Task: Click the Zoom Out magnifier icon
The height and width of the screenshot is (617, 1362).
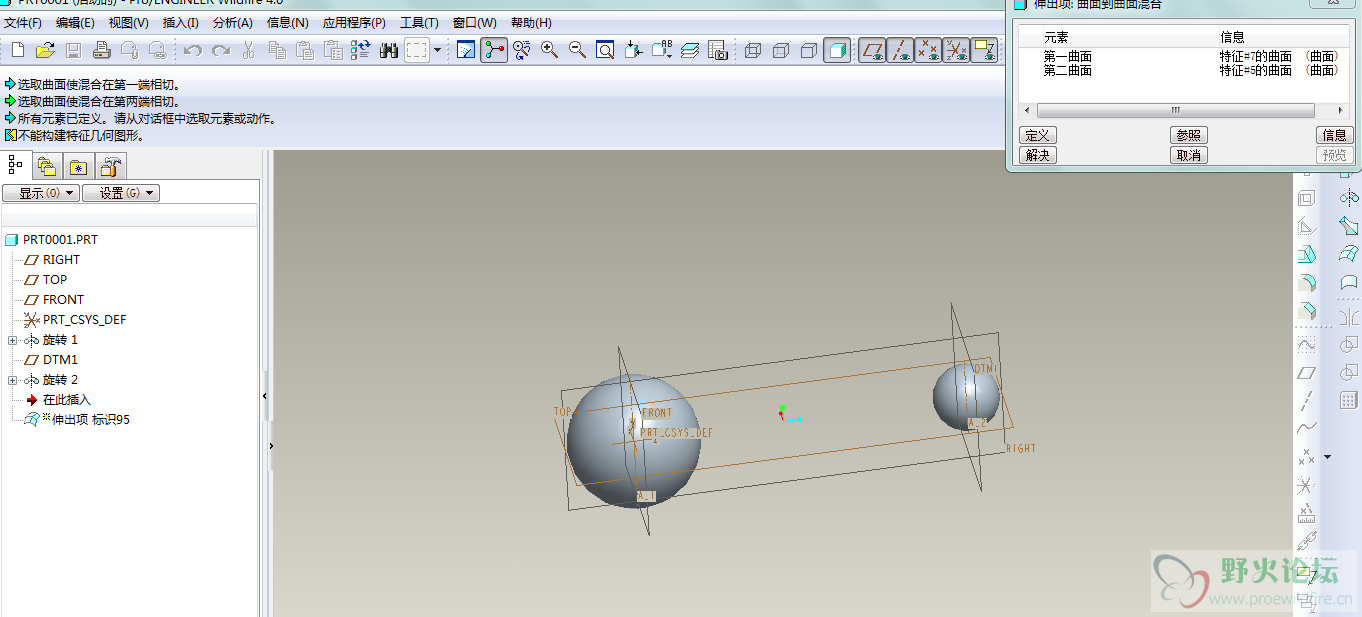Action: 577,50
